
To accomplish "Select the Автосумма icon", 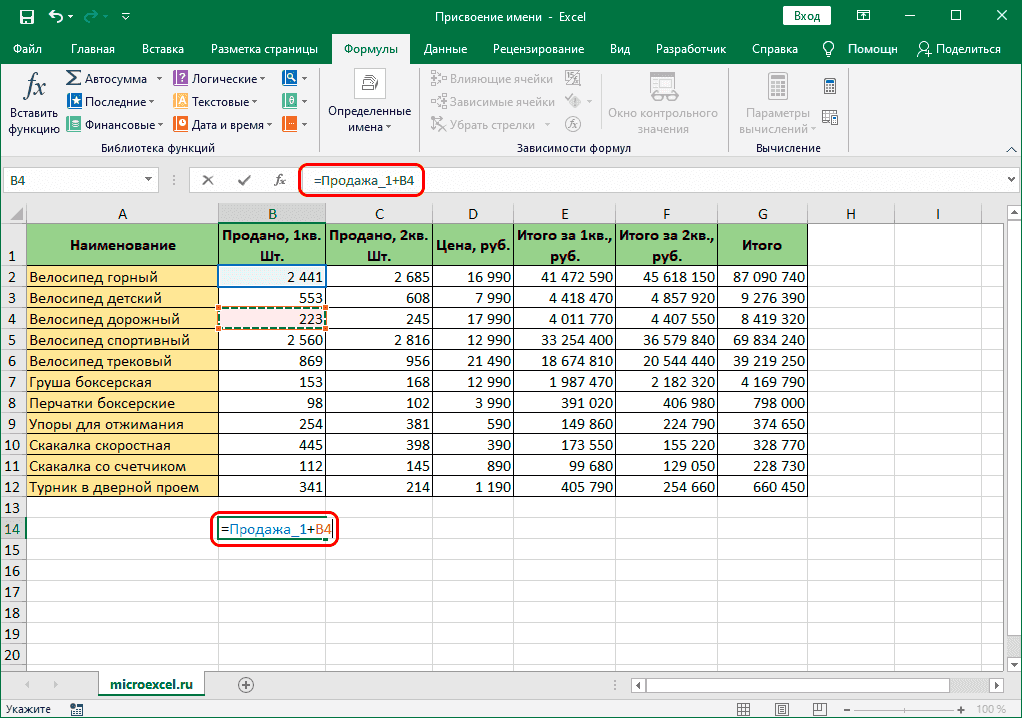I will coord(72,78).
